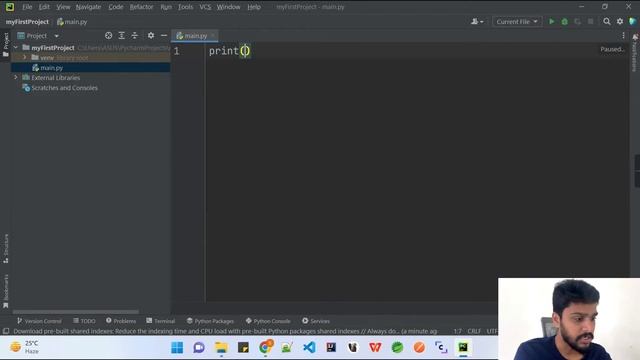Screen dimensions: 640x360
Task: Open TODO tool window
Action: pos(84,321)
